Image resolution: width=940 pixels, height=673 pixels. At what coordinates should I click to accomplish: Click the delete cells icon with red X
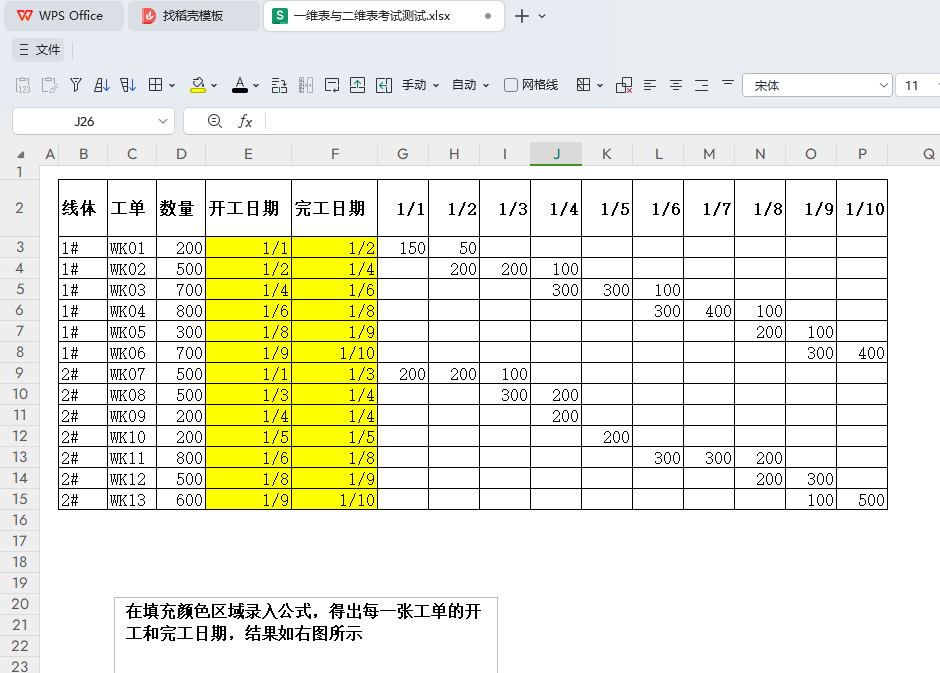623,85
